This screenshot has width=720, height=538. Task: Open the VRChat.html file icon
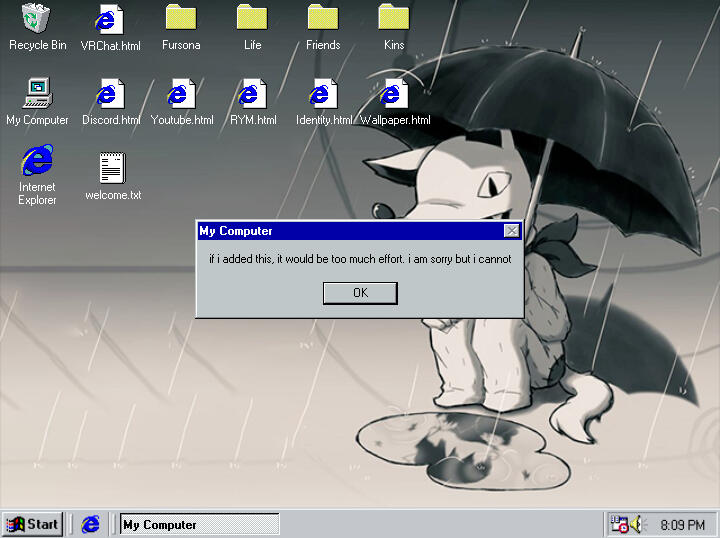[110, 19]
